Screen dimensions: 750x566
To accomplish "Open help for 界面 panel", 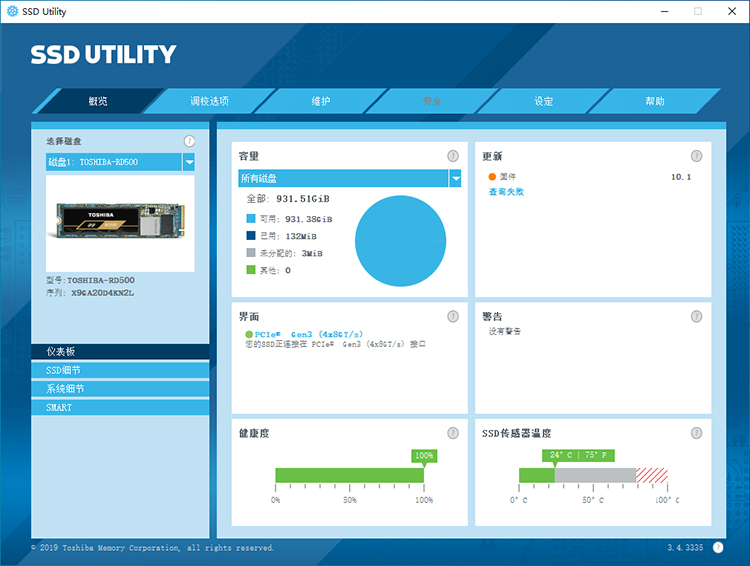I will (453, 316).
